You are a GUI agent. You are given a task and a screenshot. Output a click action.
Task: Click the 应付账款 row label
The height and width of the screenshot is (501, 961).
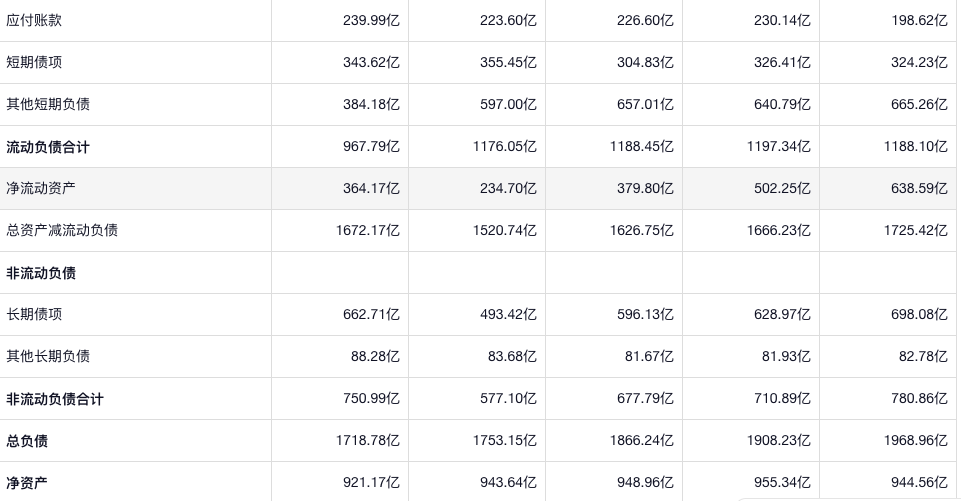click(x=34, y=20)
